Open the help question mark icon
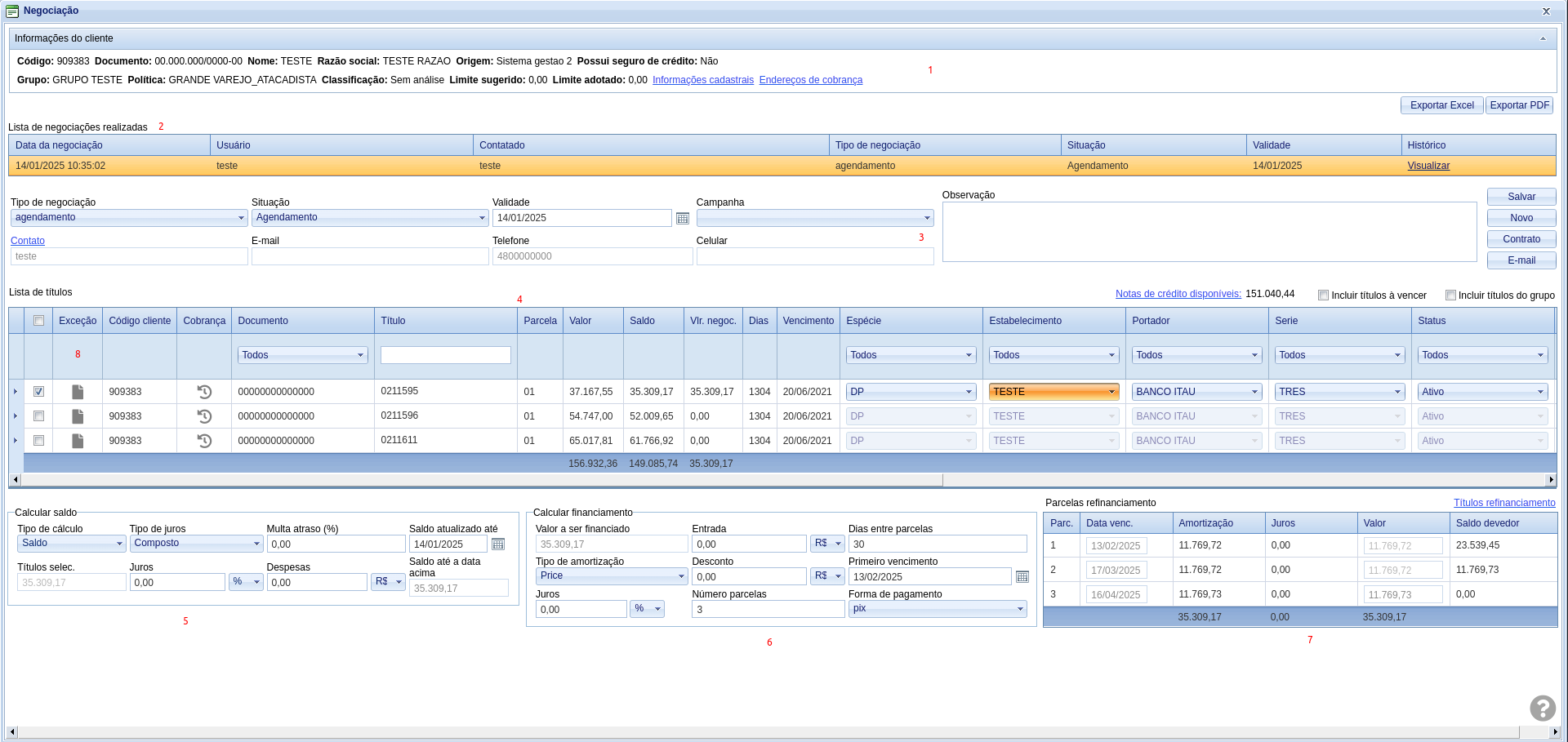Viewport: 1568px width, 742px height. tap(1542, 708)
